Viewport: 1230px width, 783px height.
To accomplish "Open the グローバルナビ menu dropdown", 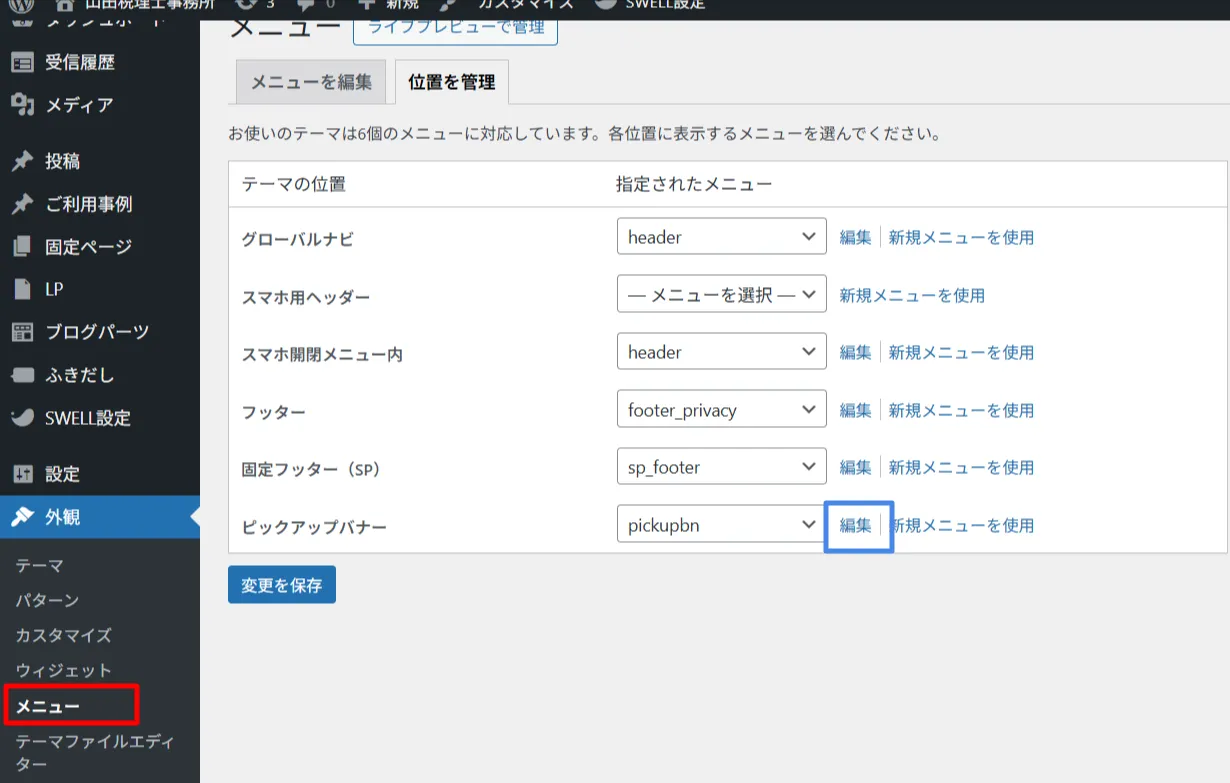I will tap(722, 237).
